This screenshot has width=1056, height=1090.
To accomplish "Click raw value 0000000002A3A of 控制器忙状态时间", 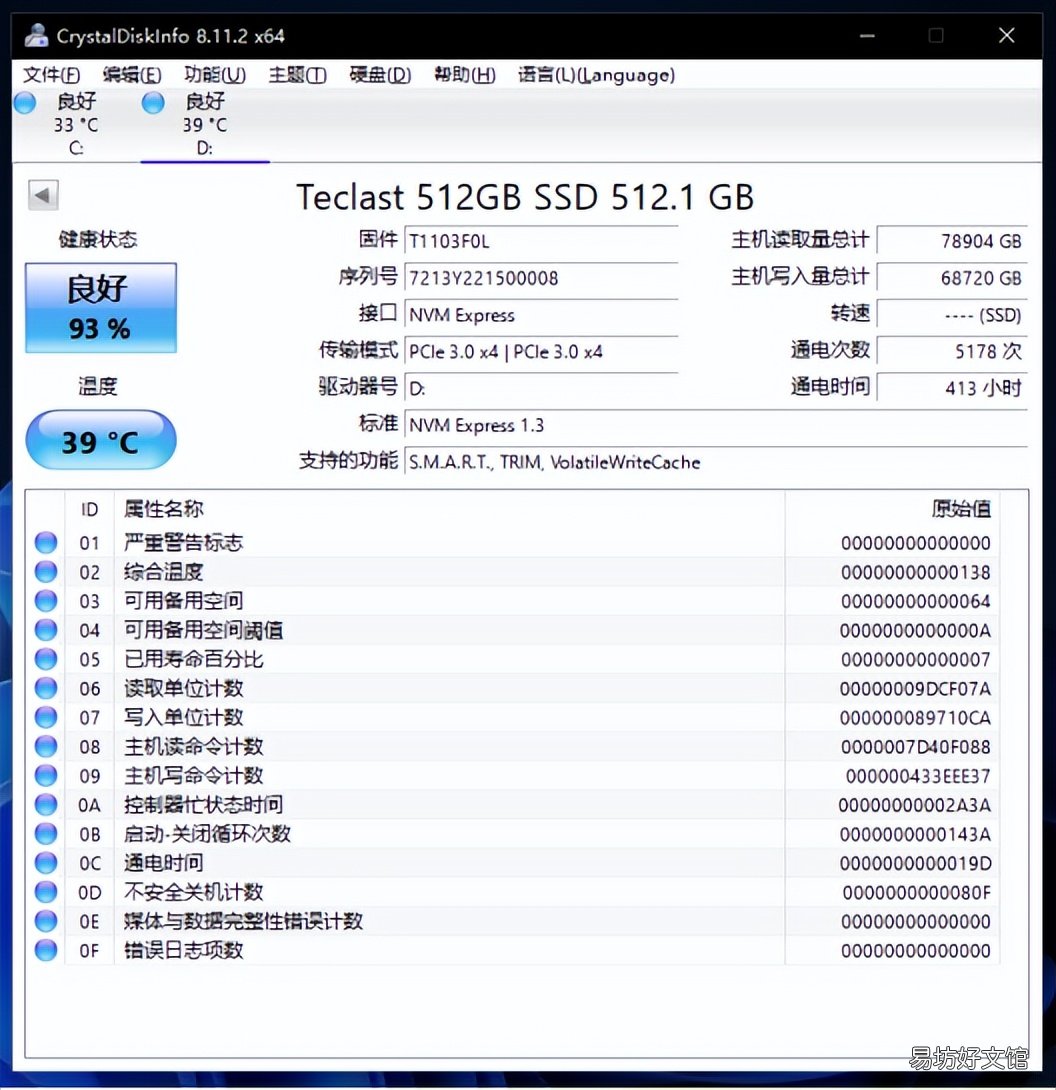I will [915, 805].
